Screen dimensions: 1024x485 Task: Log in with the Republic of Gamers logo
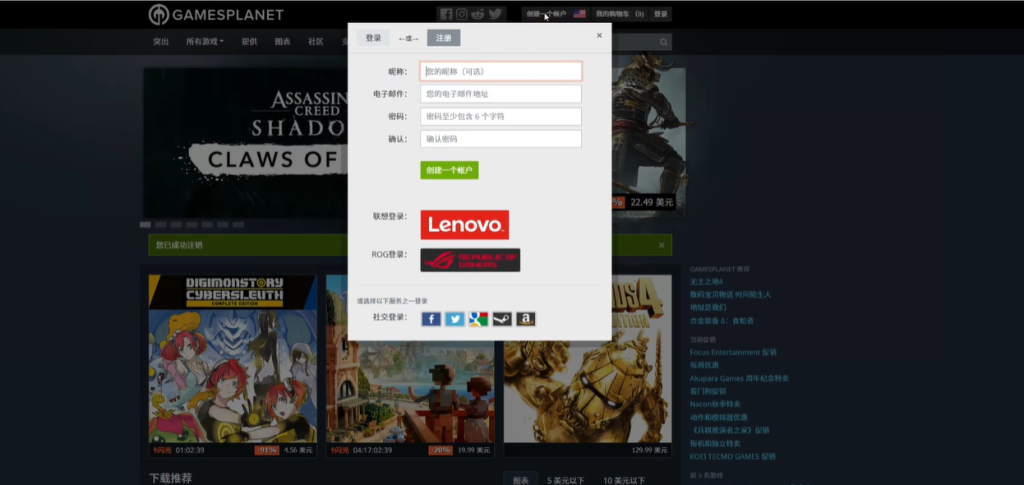(x=470, y=260)
